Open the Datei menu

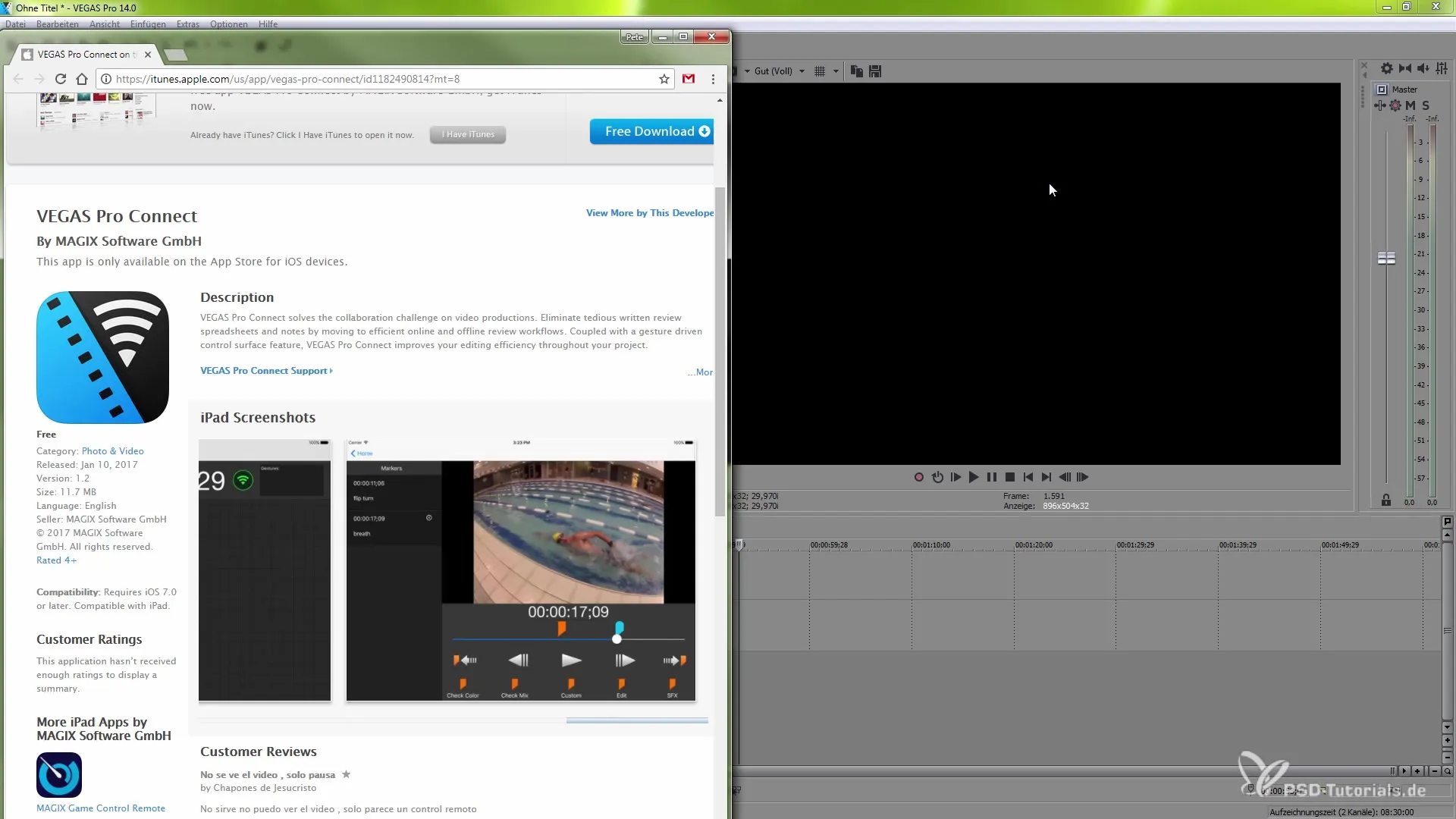point(15,24)
